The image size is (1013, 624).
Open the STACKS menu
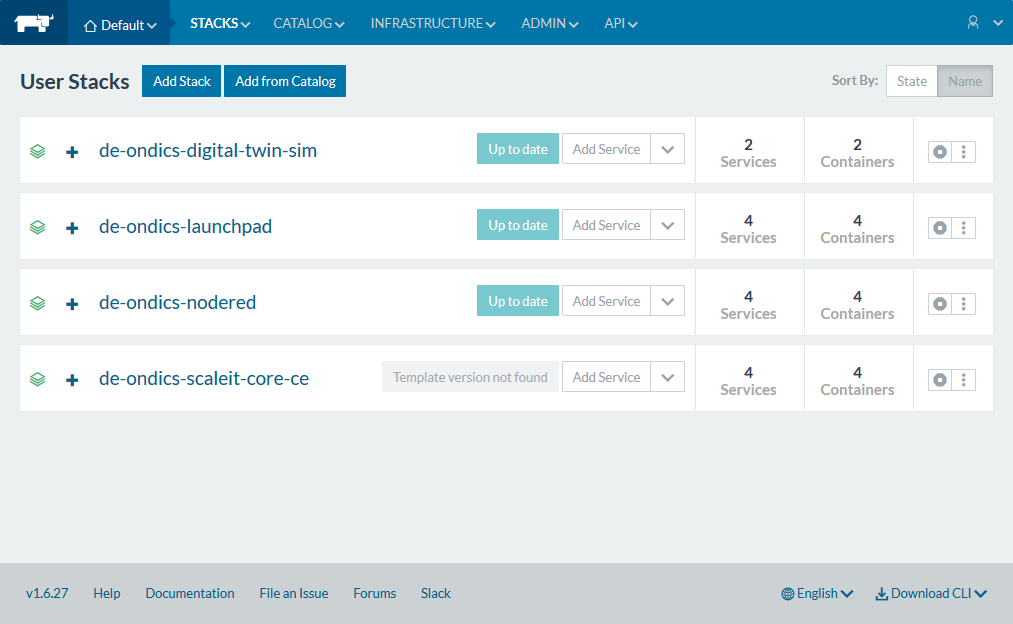(220, 23)
